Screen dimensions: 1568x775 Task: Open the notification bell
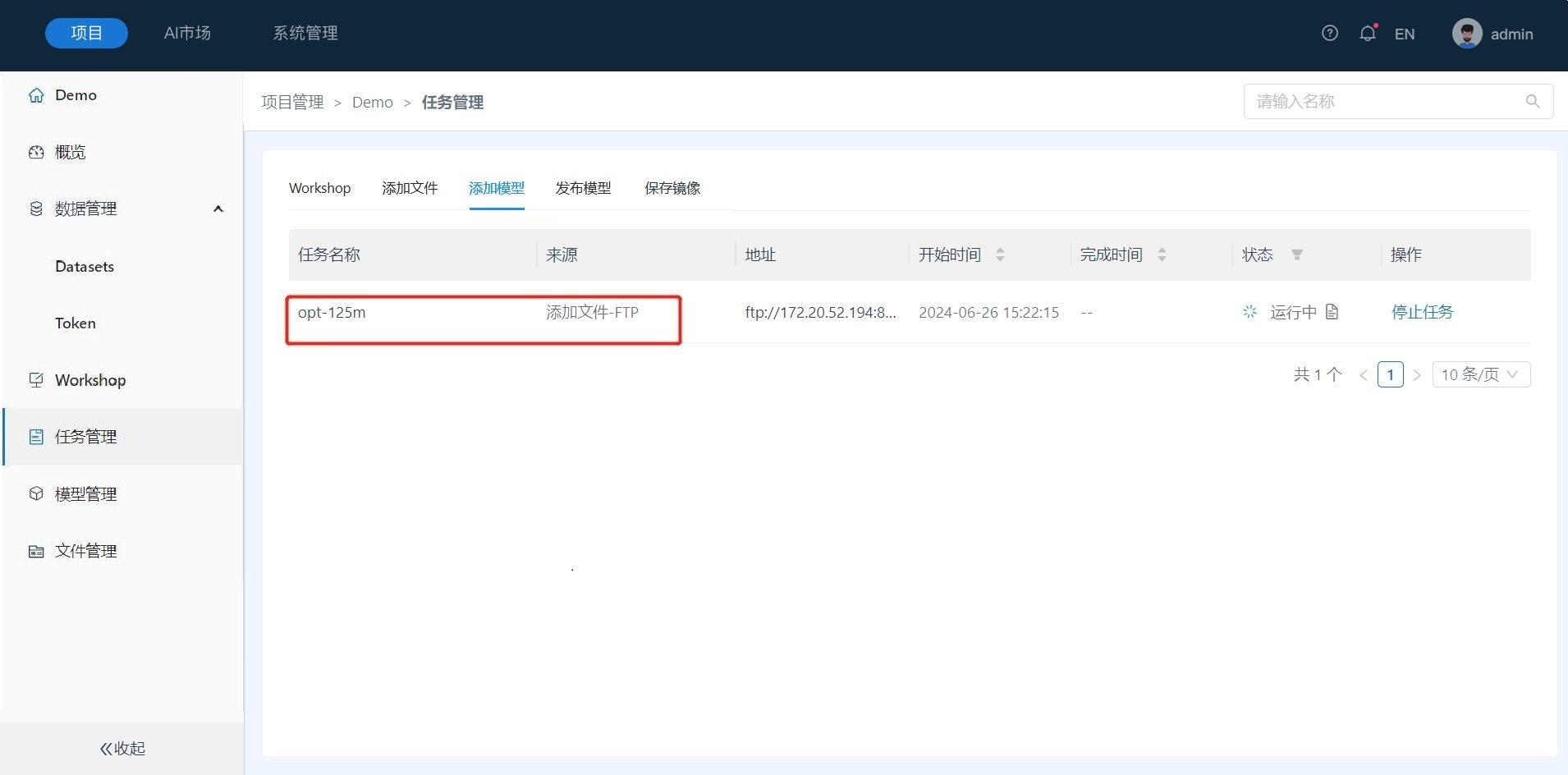pos(1367,34)
